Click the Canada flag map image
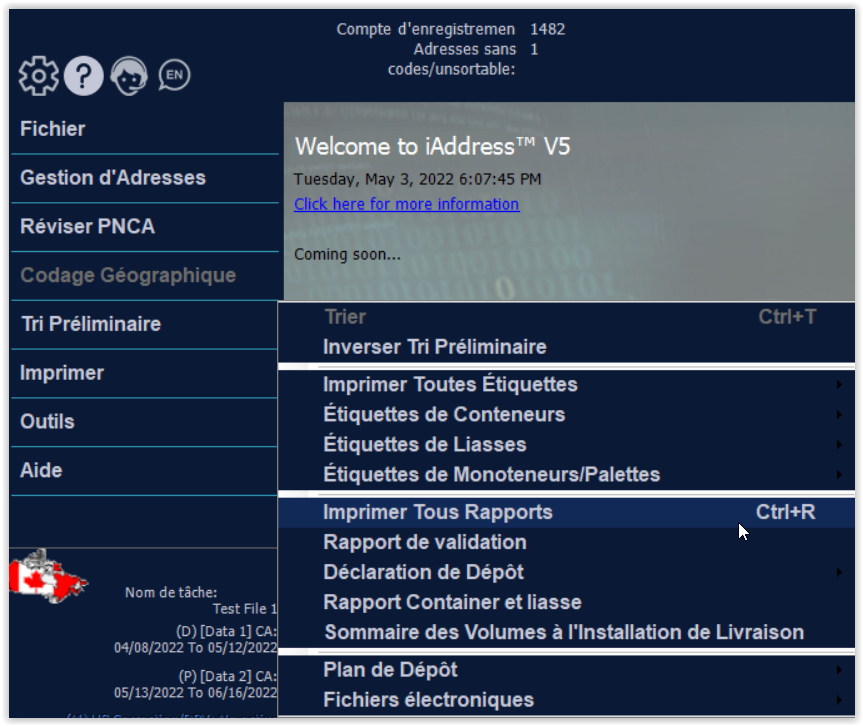 click(x=48, y=576)
